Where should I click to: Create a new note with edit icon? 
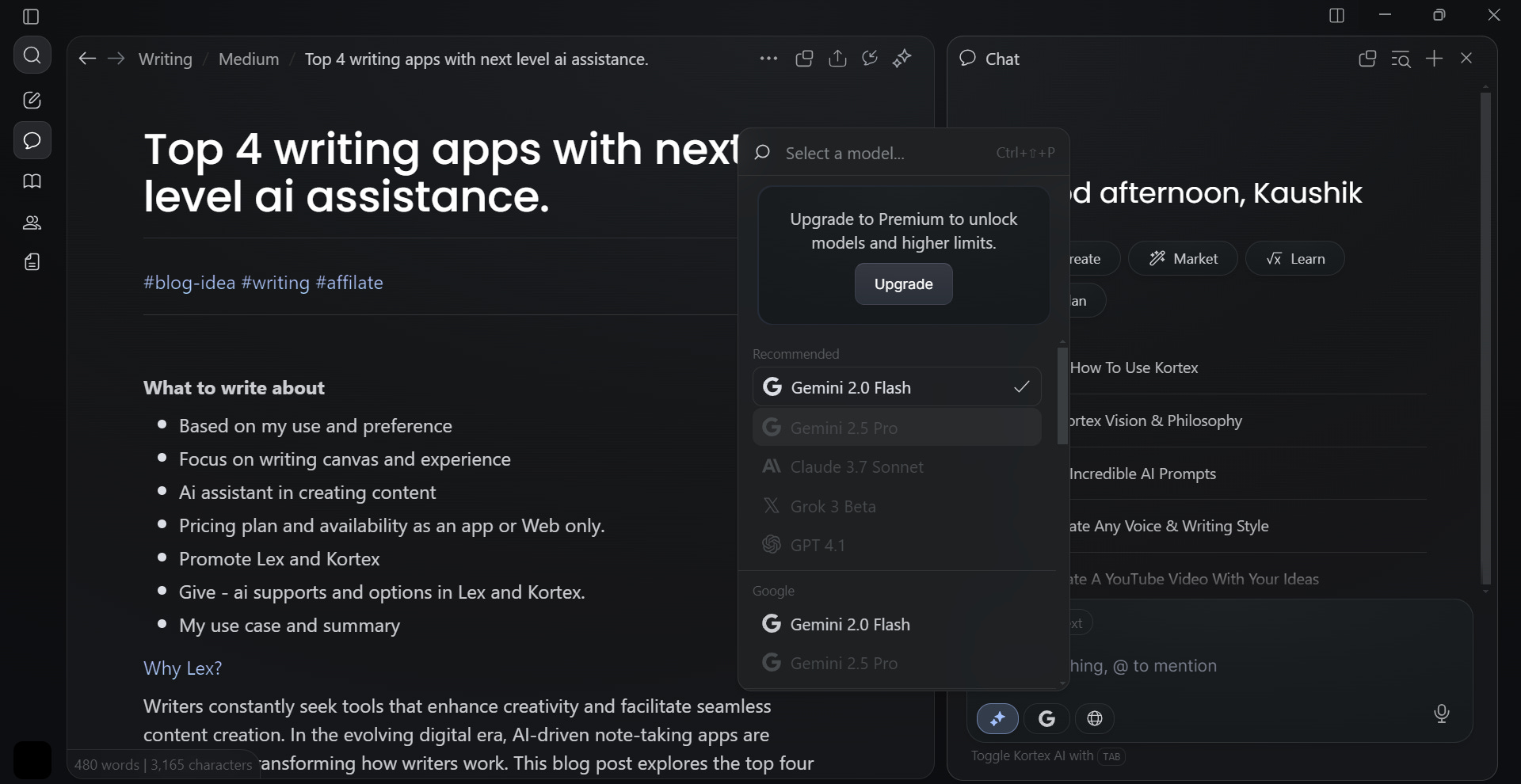tap(32, 101)
